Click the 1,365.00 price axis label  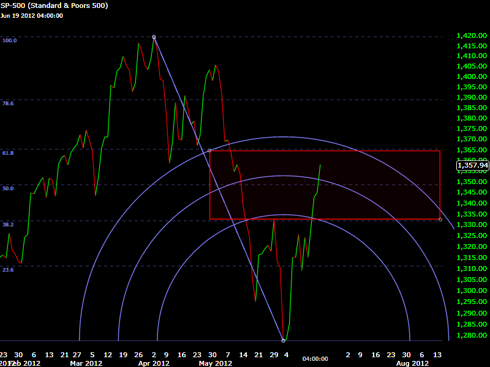pos(472,150)
